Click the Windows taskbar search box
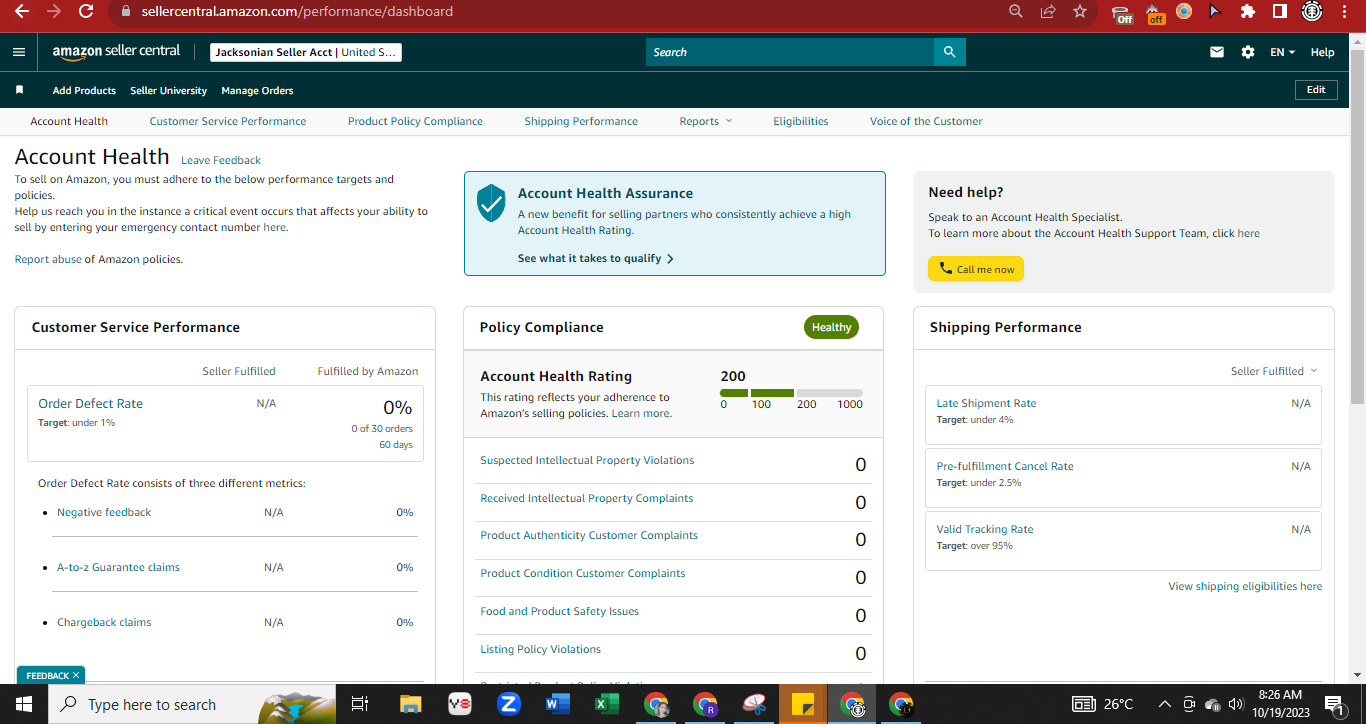This screenshot has width=1366, height=724. click(x=192, y=704)
